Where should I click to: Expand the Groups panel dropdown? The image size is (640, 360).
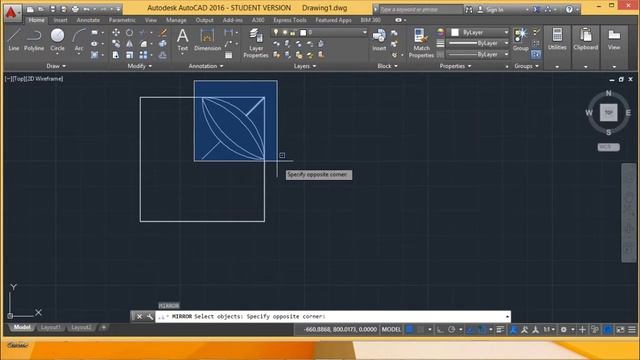click(527, 66)
